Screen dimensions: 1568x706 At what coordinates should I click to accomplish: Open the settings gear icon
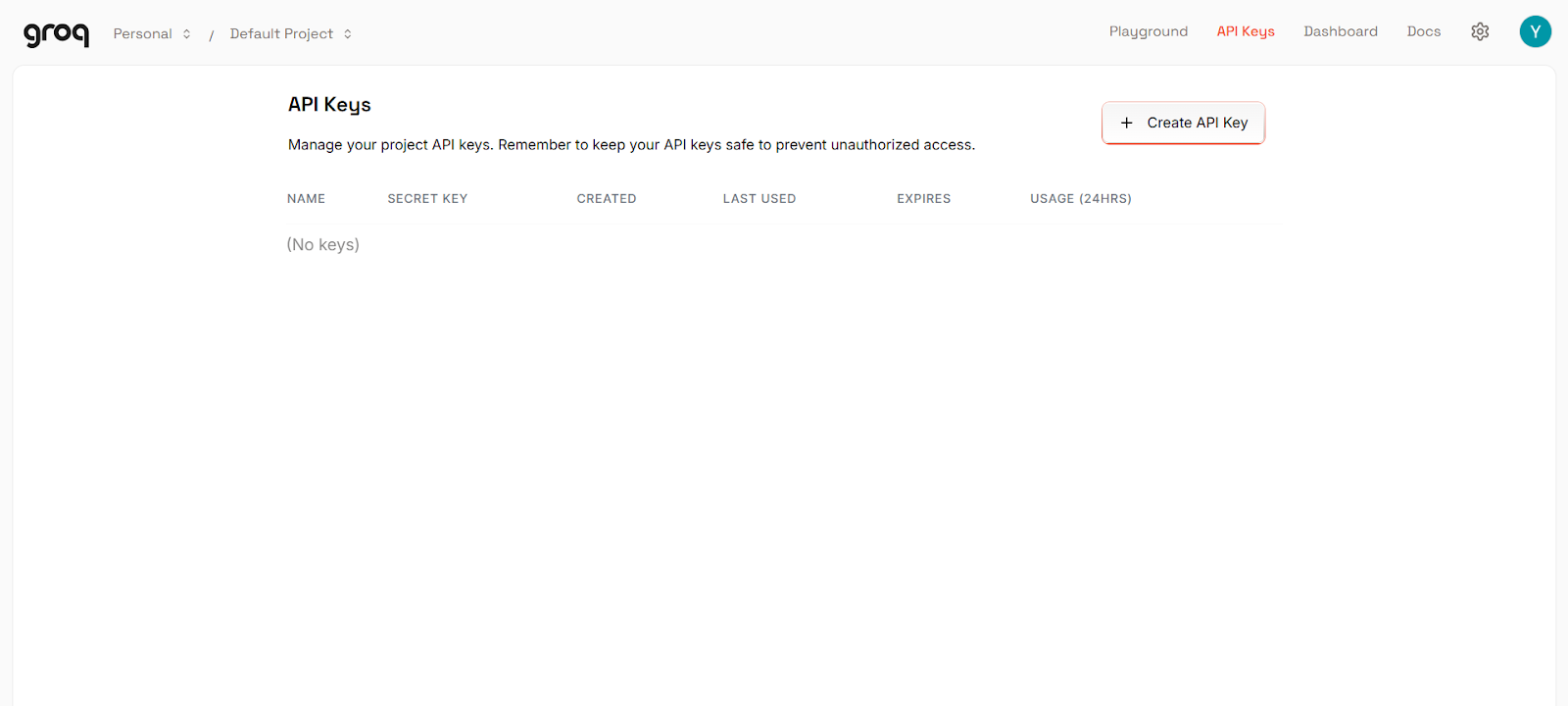(x=1480, y=31)
